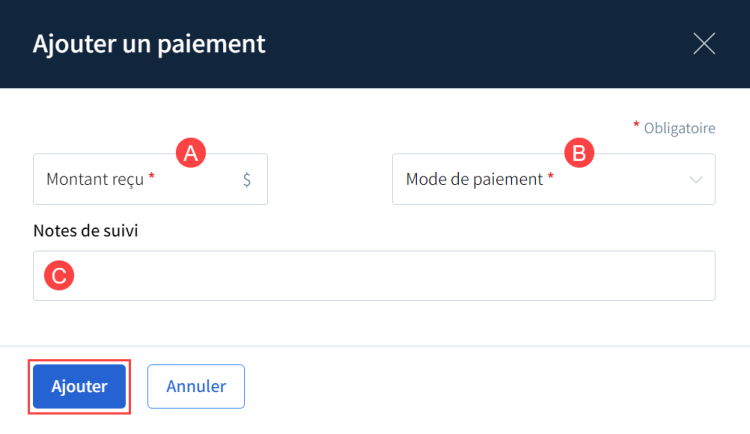The height and width of the screenshot is (434, 750).
Task: Click the red marker labeled B
Action: (x=579, y=152)
